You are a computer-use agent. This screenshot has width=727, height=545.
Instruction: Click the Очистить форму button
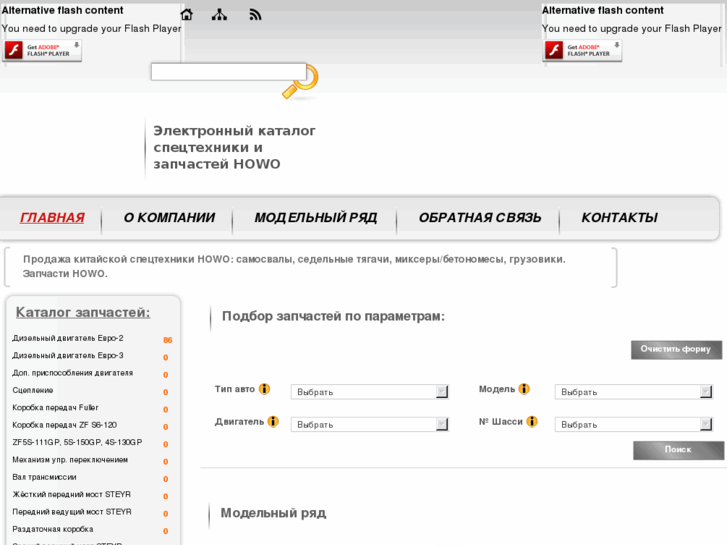(676, 350)
